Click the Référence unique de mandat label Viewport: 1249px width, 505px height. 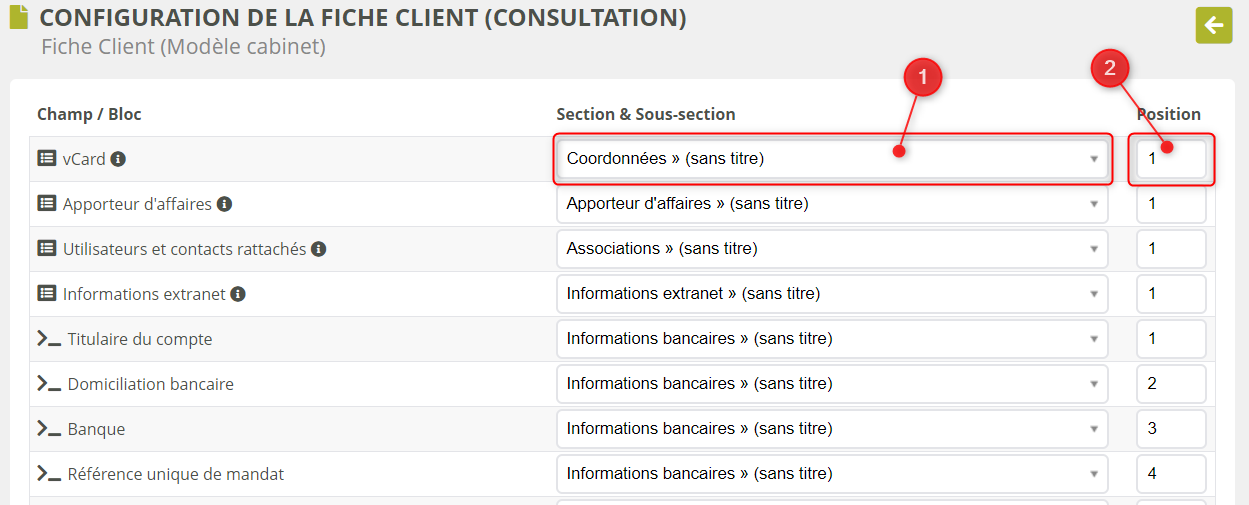[175, 474]
